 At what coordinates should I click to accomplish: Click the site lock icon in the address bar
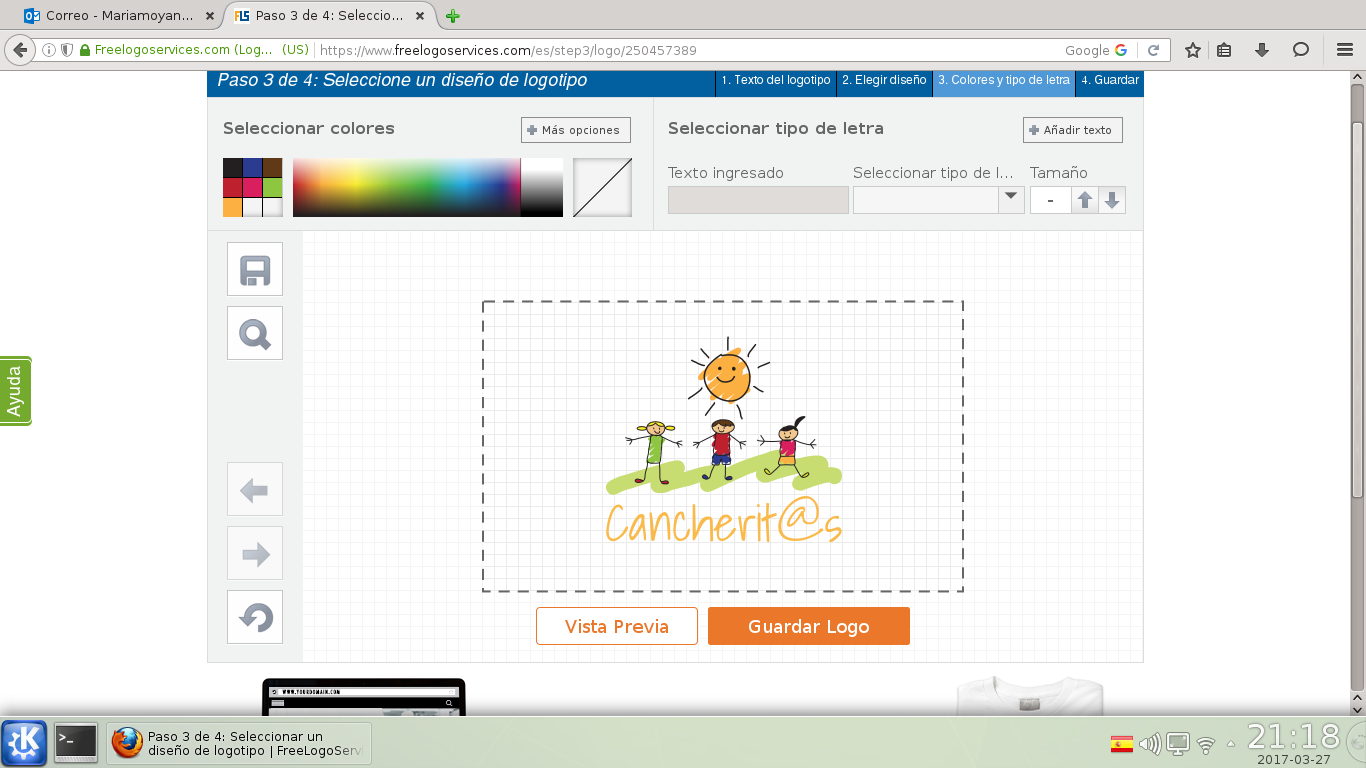pyautogui.click(x=85, y=50)
